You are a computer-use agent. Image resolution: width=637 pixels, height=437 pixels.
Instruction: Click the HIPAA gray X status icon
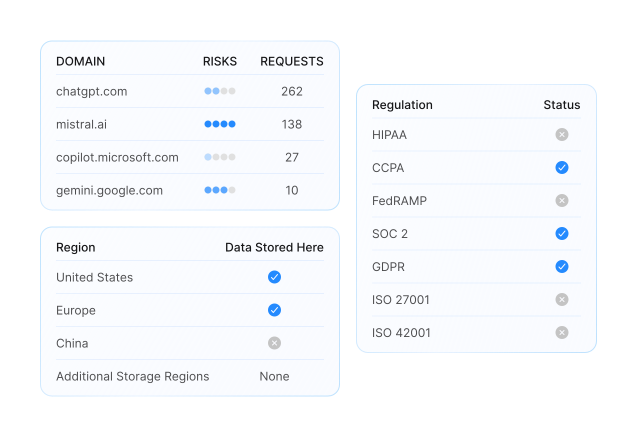click(561, 135)
